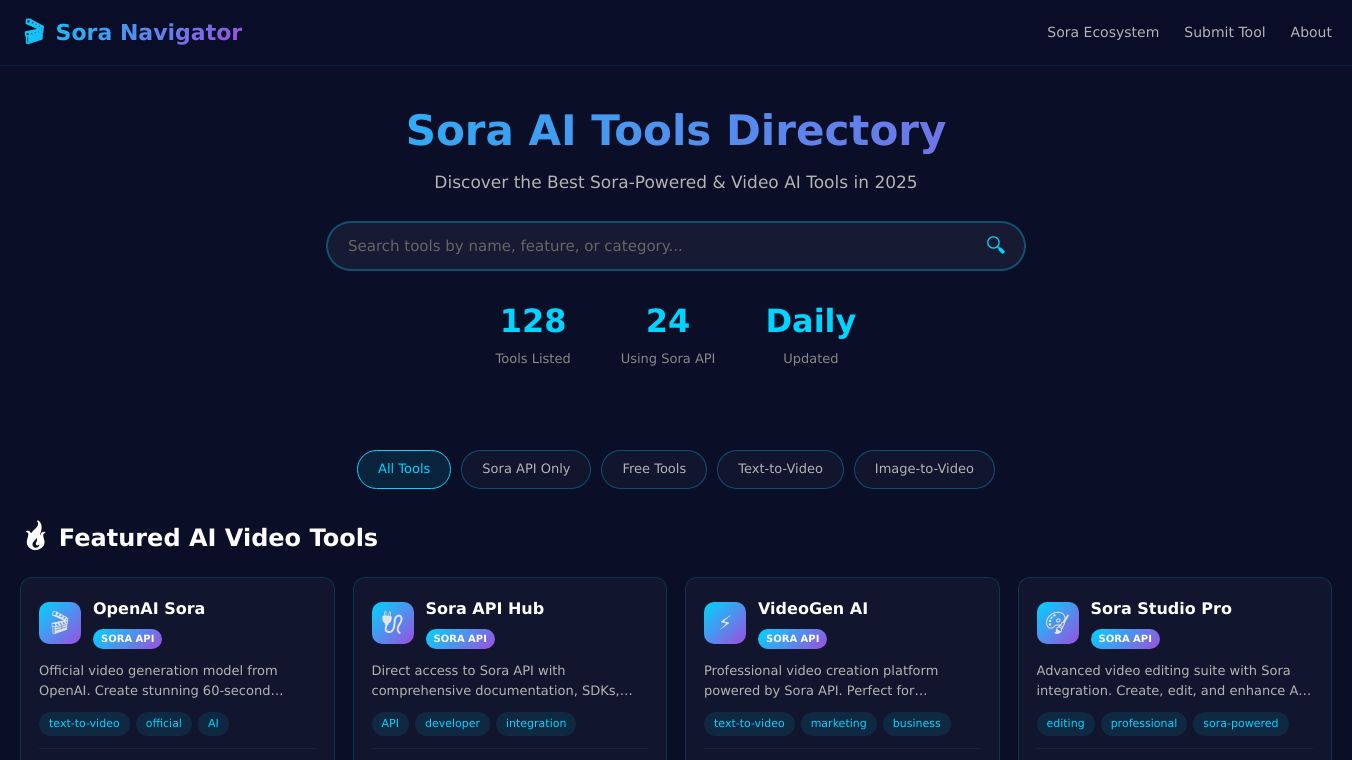Click the business tag
The width and height of the screenshot is (1352, 760).
(917, 724)
